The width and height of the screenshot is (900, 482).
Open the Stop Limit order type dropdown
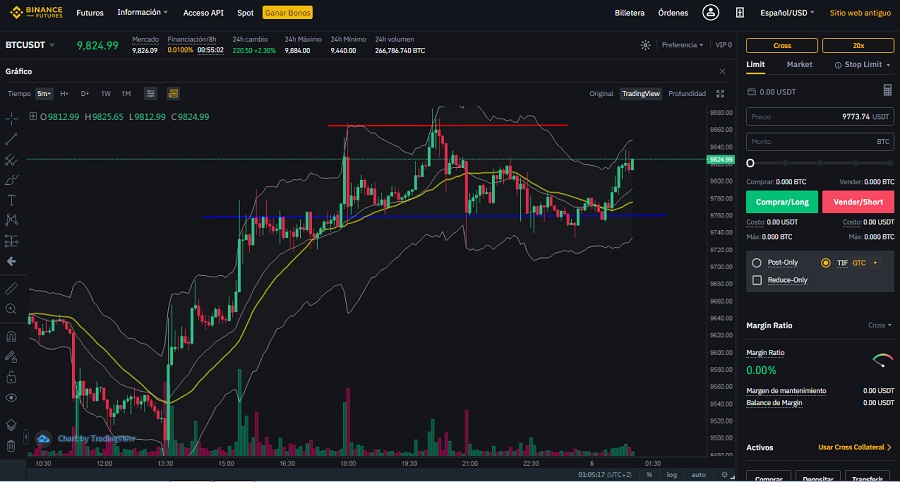tap(863, 65)
